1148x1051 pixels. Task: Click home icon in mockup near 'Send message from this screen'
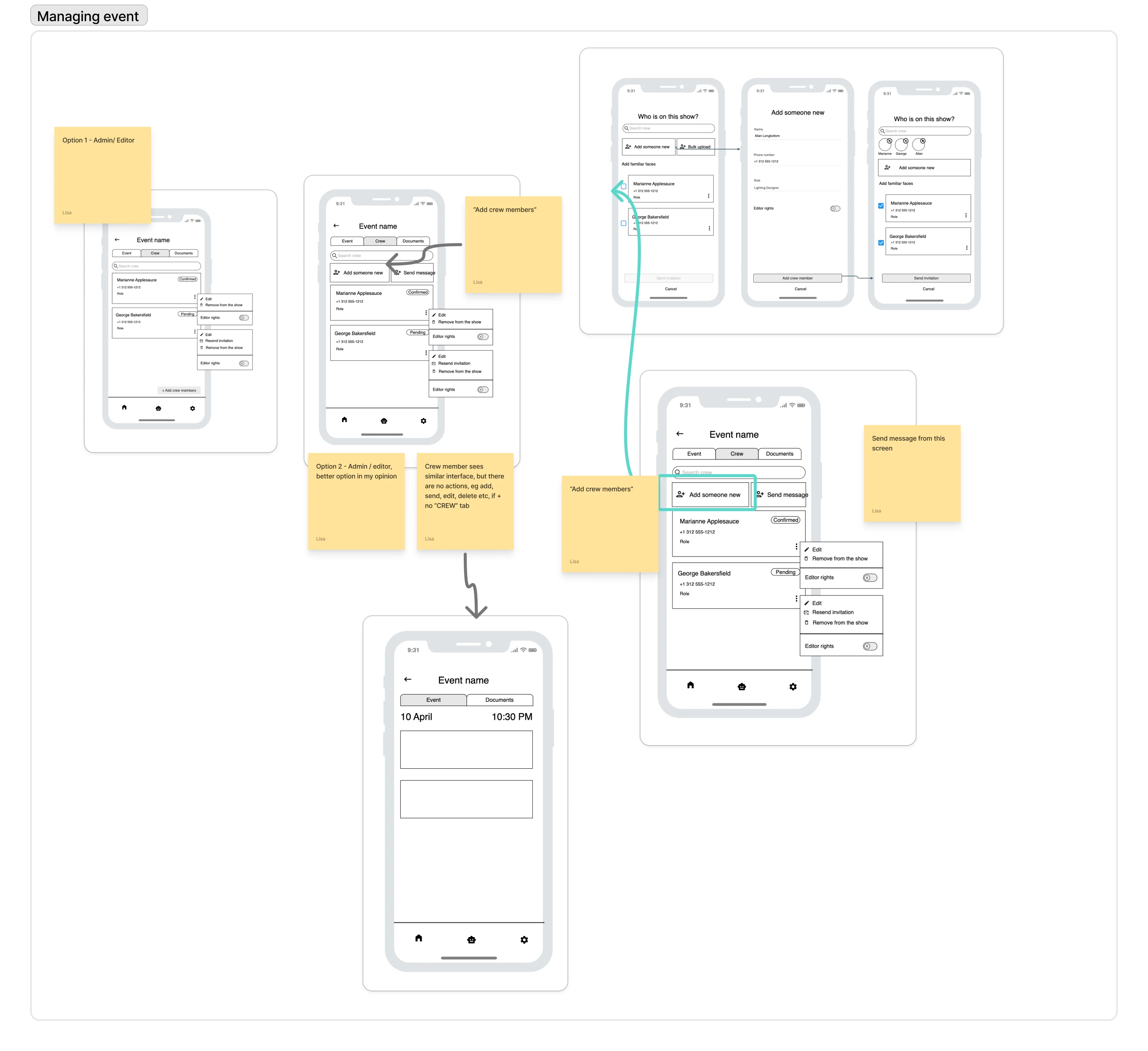(690, 685)
